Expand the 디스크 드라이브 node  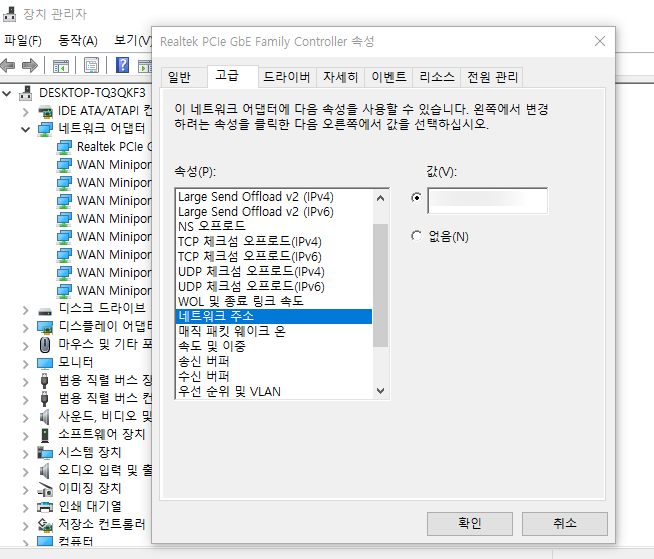point(26,310)
